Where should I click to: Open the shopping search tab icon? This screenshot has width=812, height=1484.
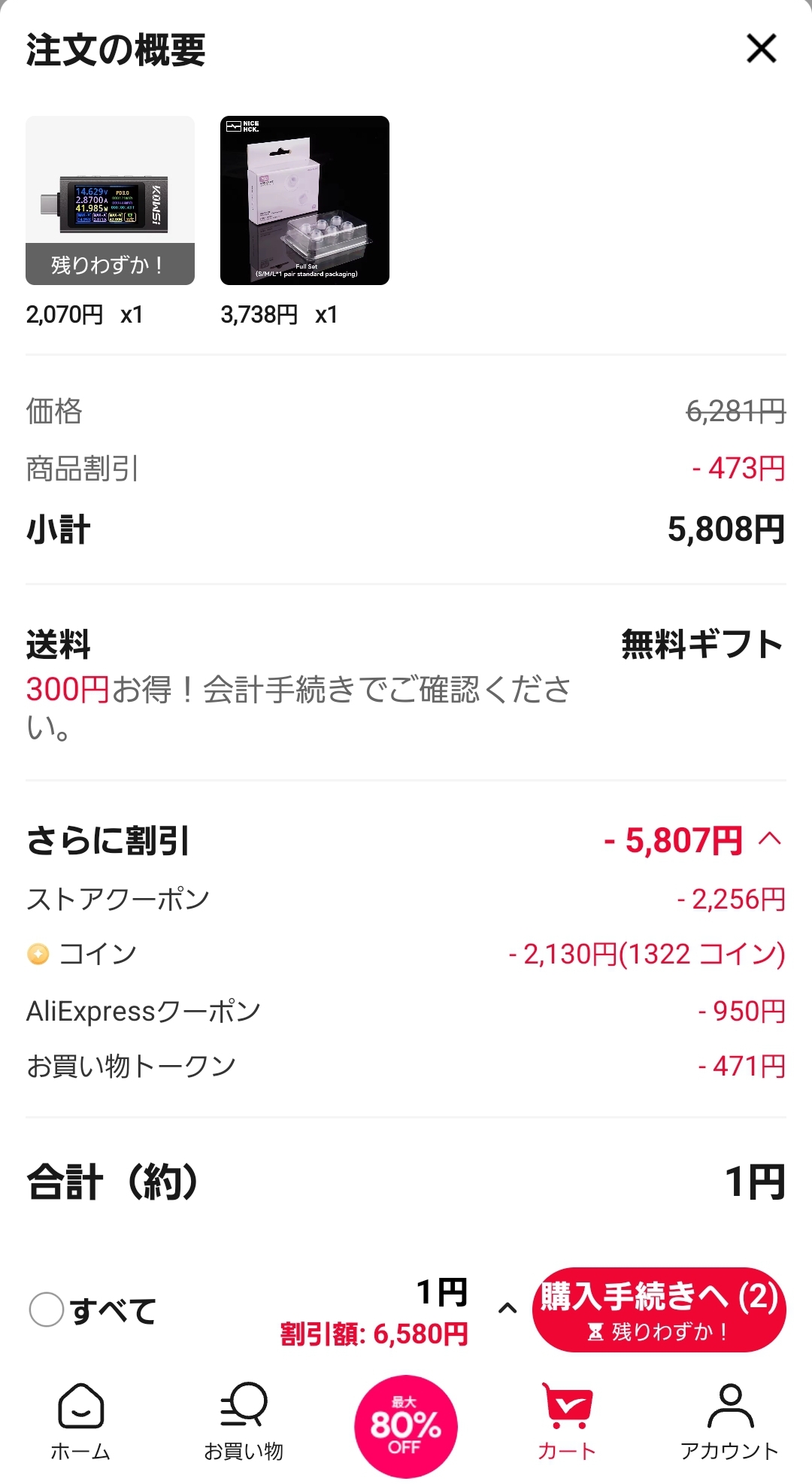point(244,1404)
